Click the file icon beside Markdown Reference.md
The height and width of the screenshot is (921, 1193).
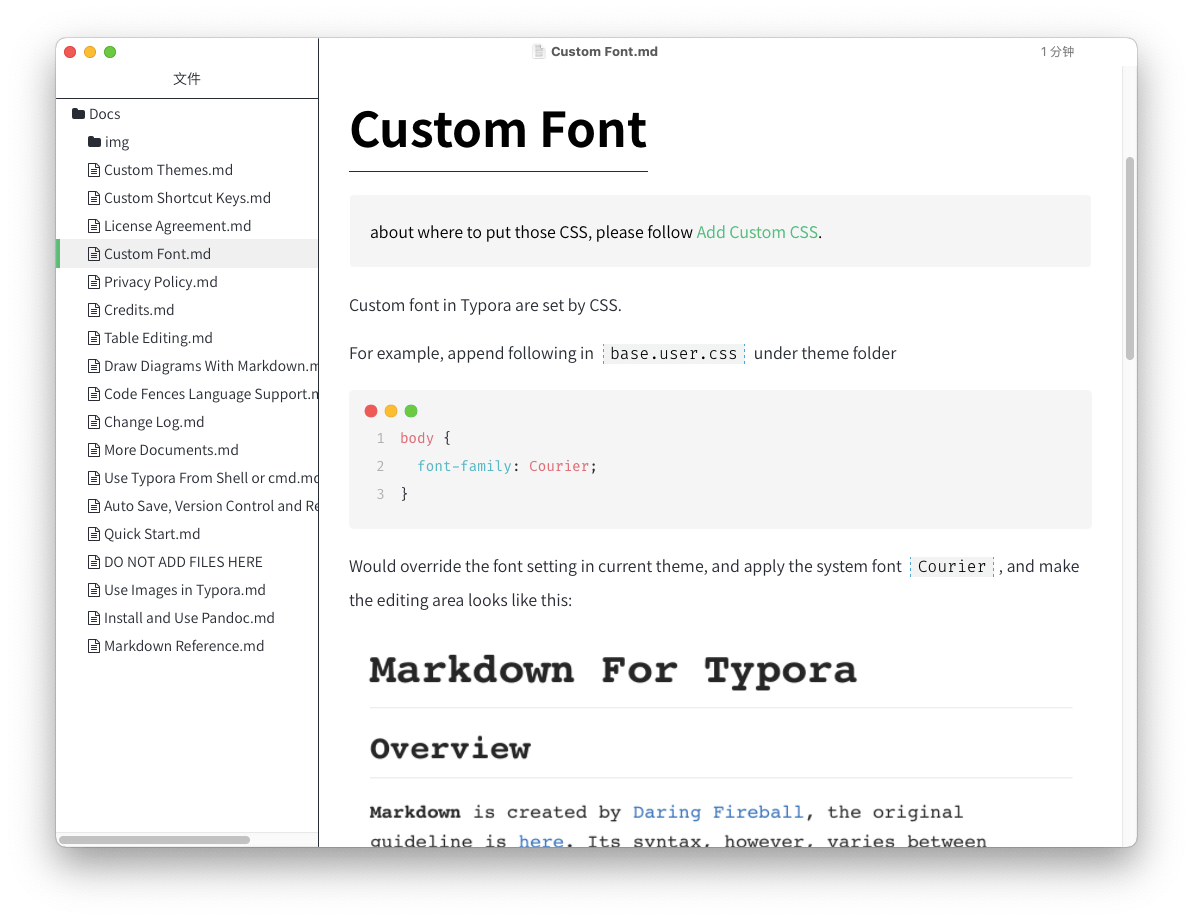pos(94,646)
